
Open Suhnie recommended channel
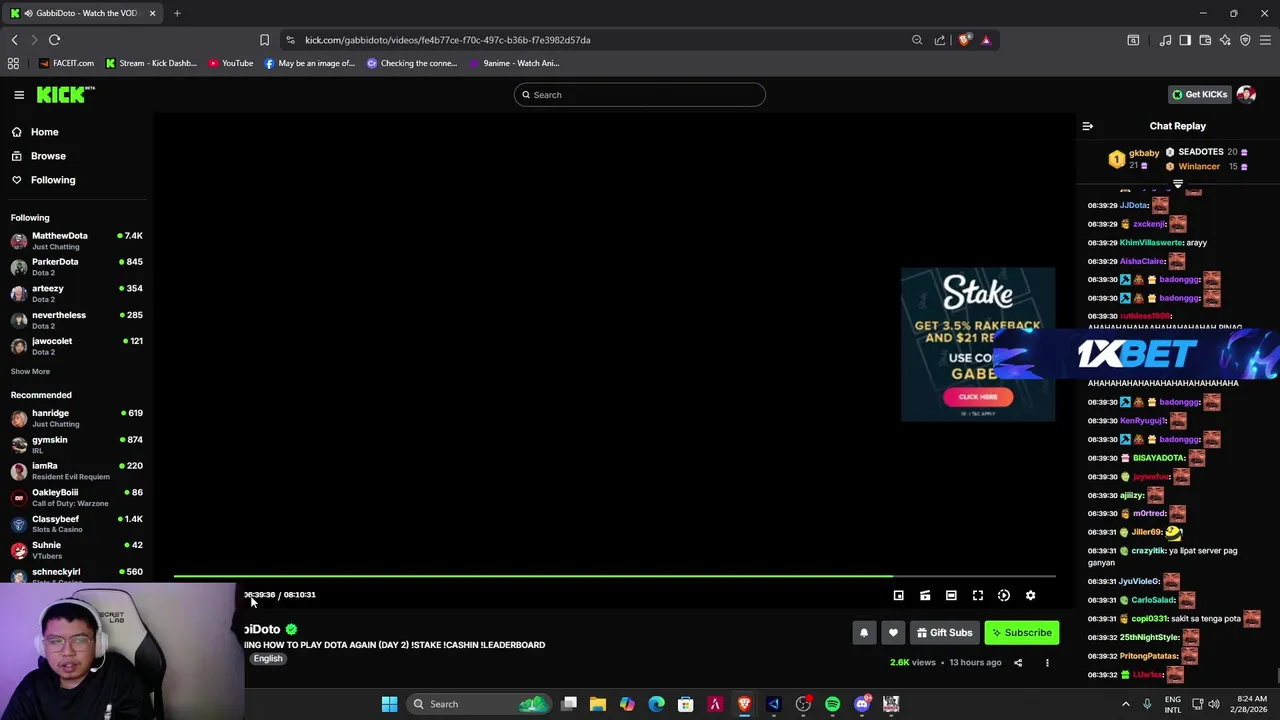pyautogui.click(x=76, y=550)
